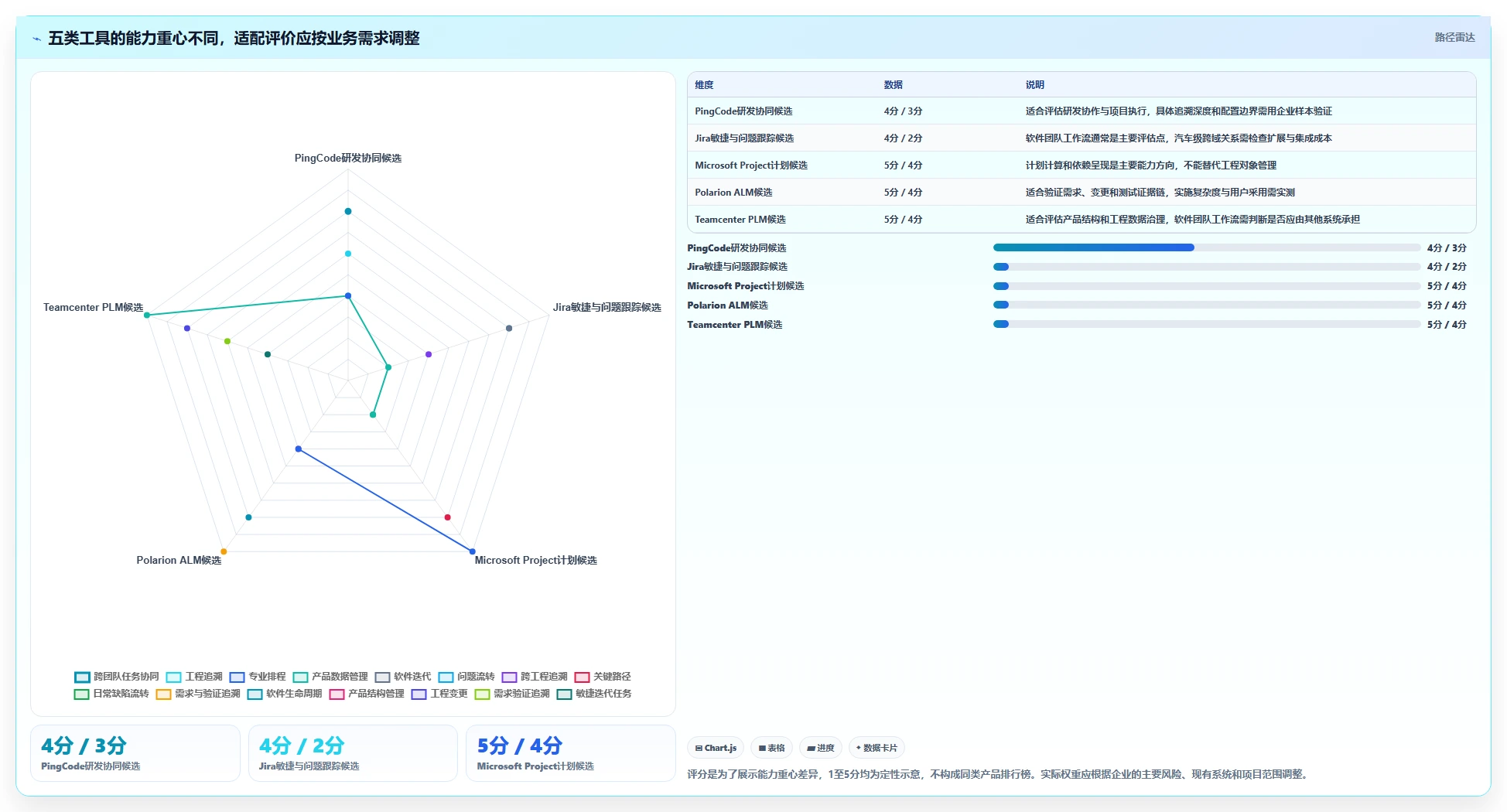Open the 4分 / 2分 Jira summary card
The width and height of the screenshot is (1507, 812).
click(x=353, y=753)
